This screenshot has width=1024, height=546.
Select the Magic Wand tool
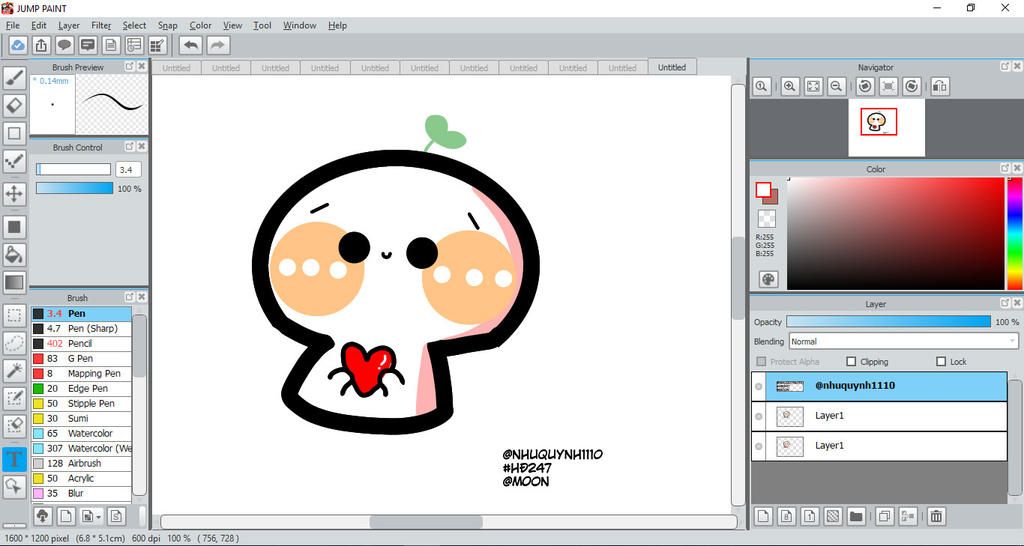[14, 372]
